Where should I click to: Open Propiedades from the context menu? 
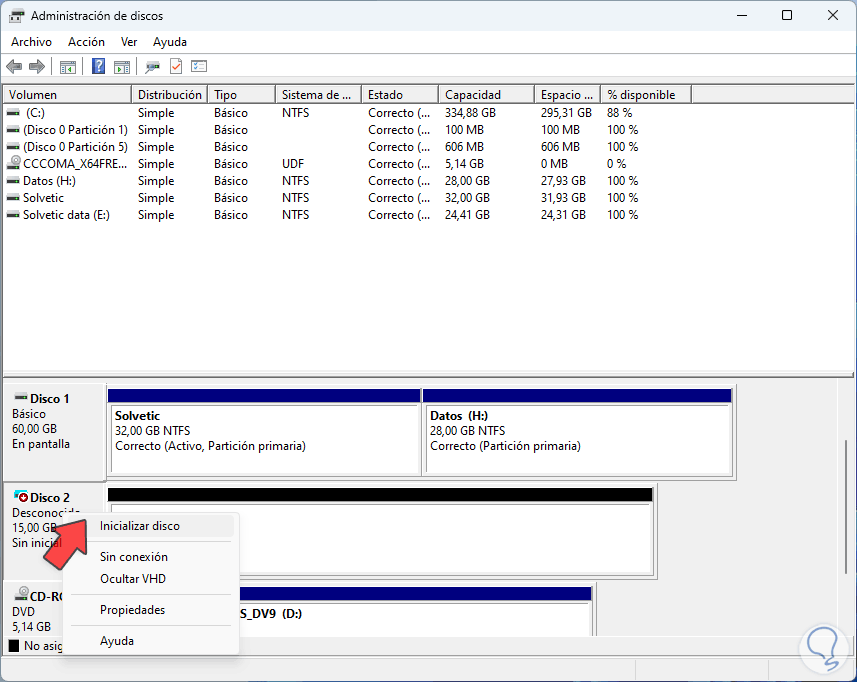click(151, 609)
